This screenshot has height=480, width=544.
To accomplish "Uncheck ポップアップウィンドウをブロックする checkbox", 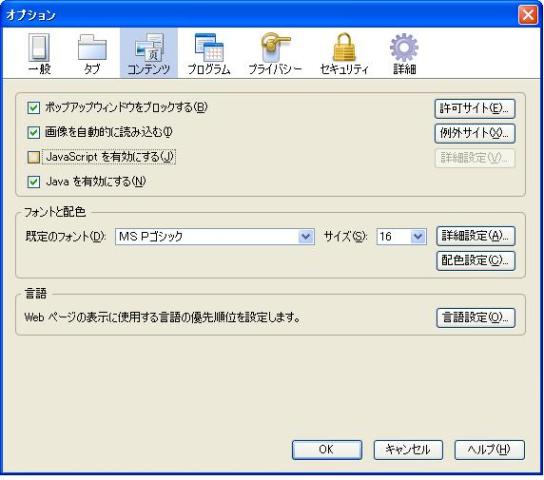I will point(33,108).
